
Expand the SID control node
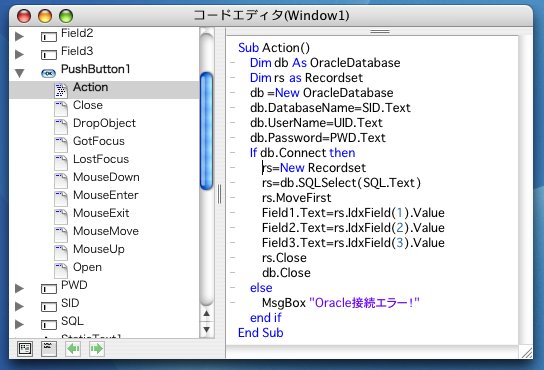click(19, 306)
